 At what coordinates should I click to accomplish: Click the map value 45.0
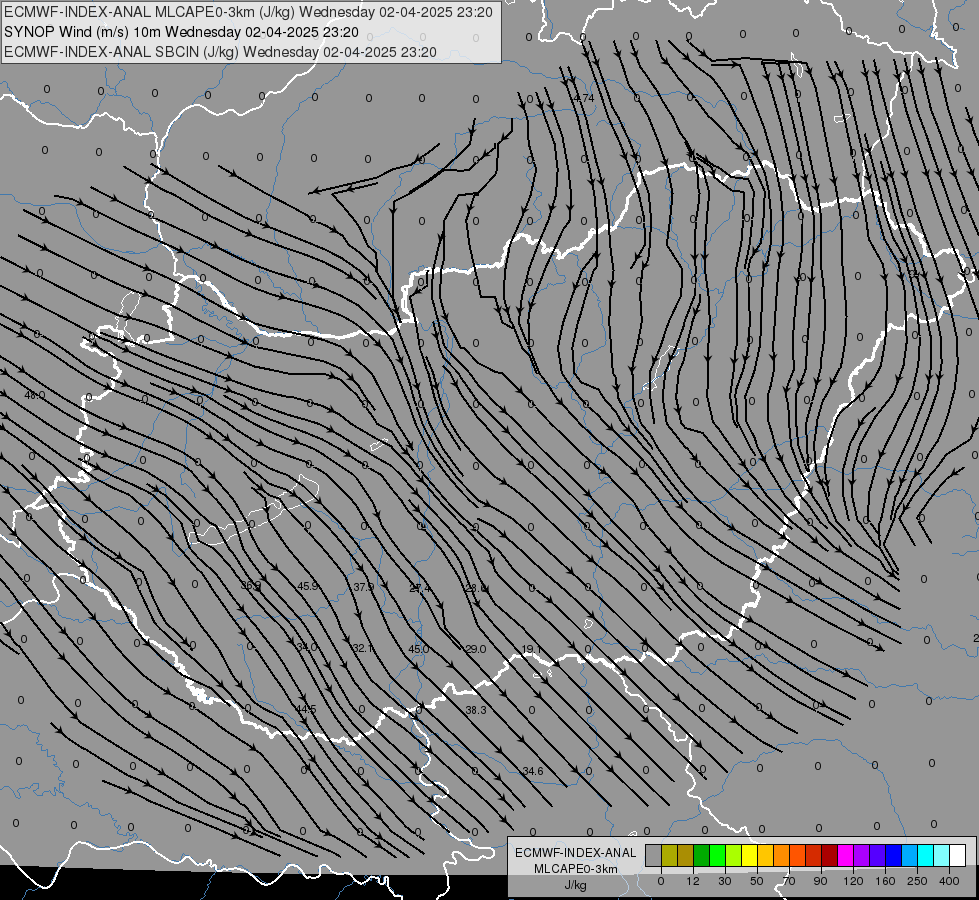[x=418, y=649]
